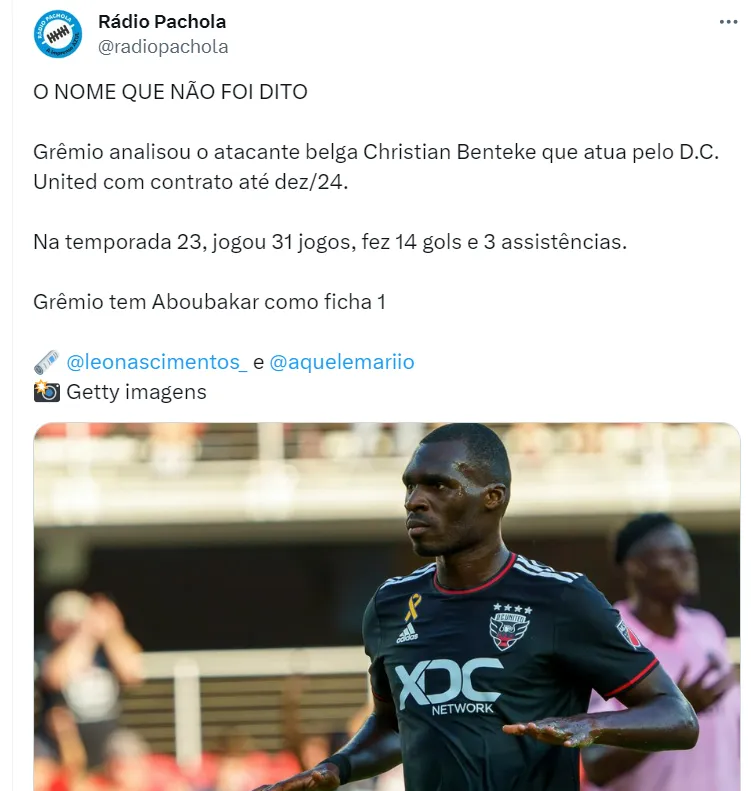Open the attached player photo
The image size is (751, 791).
(387, 606)
